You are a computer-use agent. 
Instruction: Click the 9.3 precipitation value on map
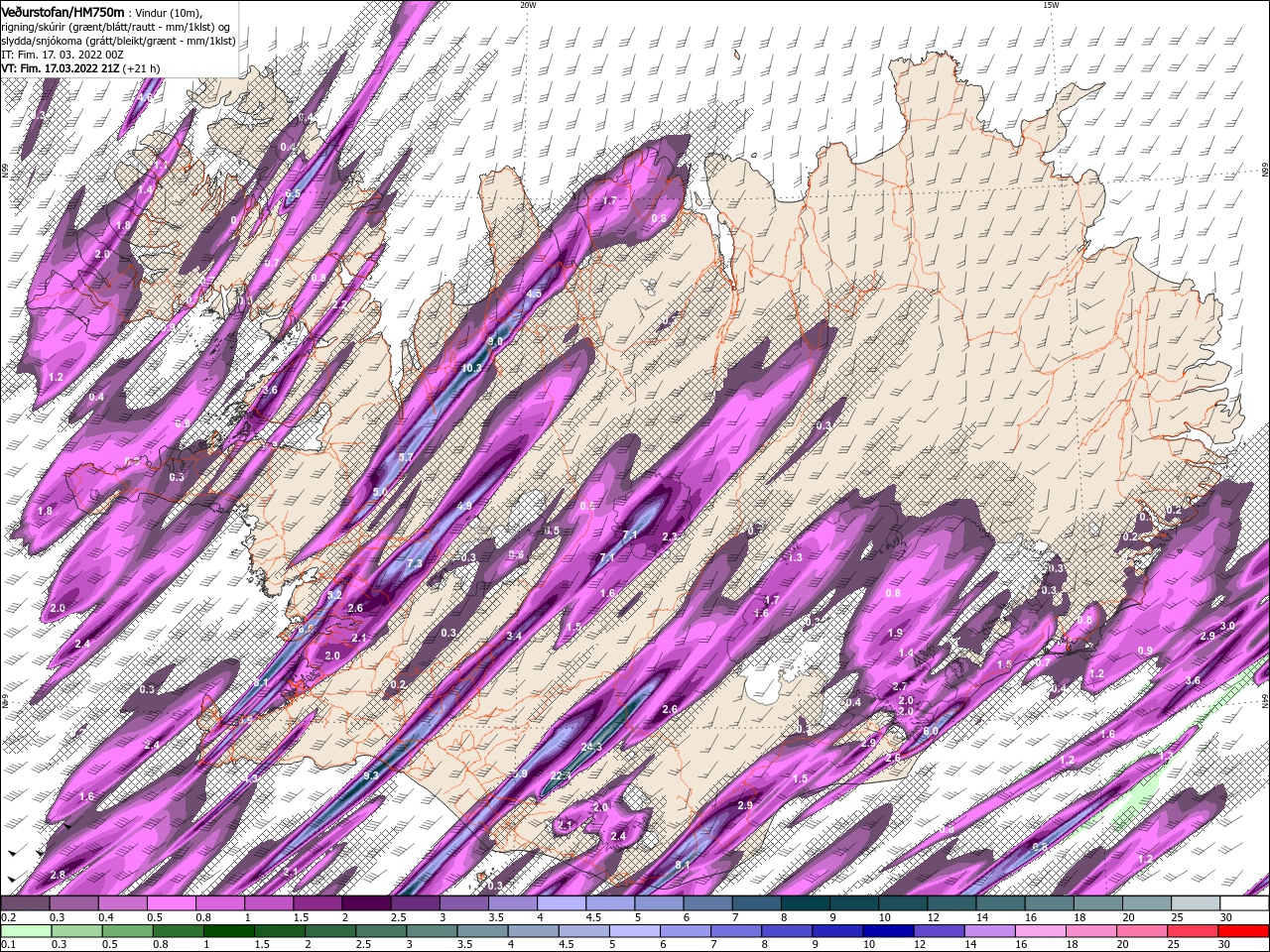coord(371,775)
